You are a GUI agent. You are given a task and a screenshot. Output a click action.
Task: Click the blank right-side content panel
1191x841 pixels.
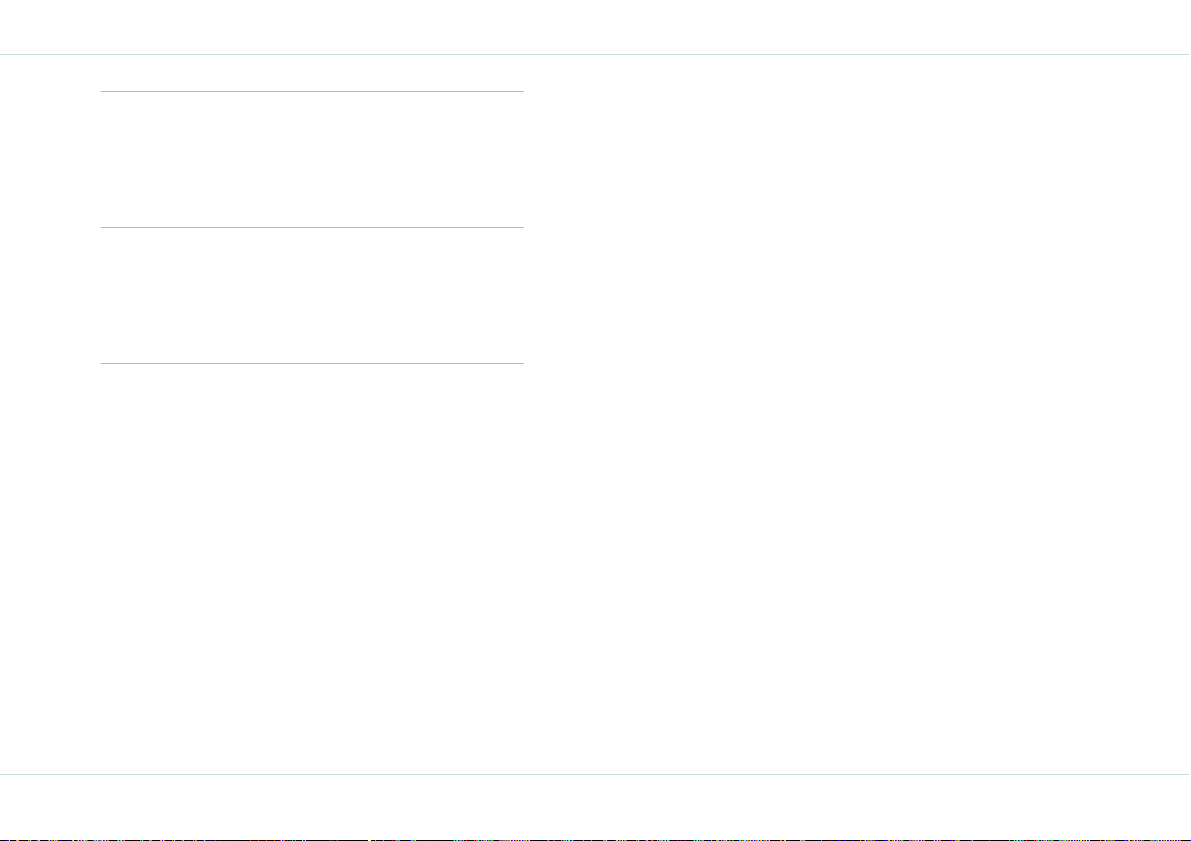tap(857, 414)
